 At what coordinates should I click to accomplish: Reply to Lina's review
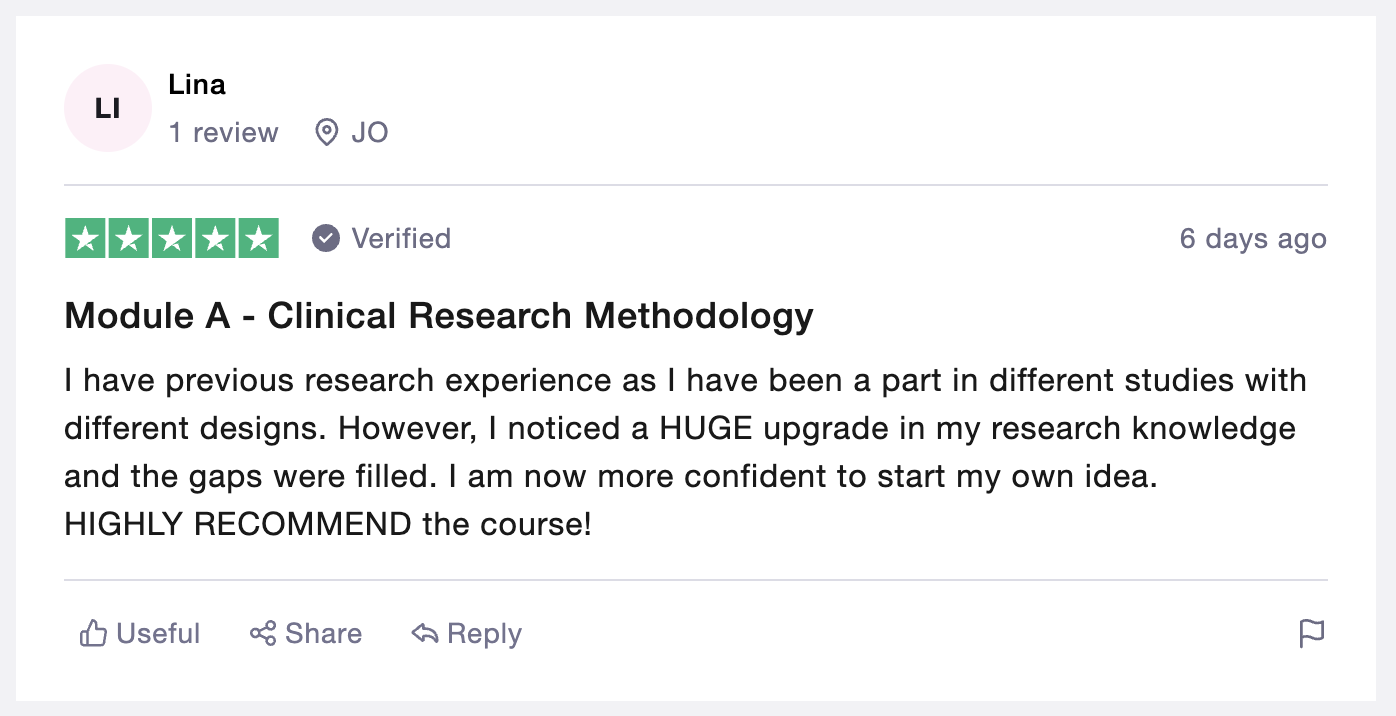click(x=467, y=633)
